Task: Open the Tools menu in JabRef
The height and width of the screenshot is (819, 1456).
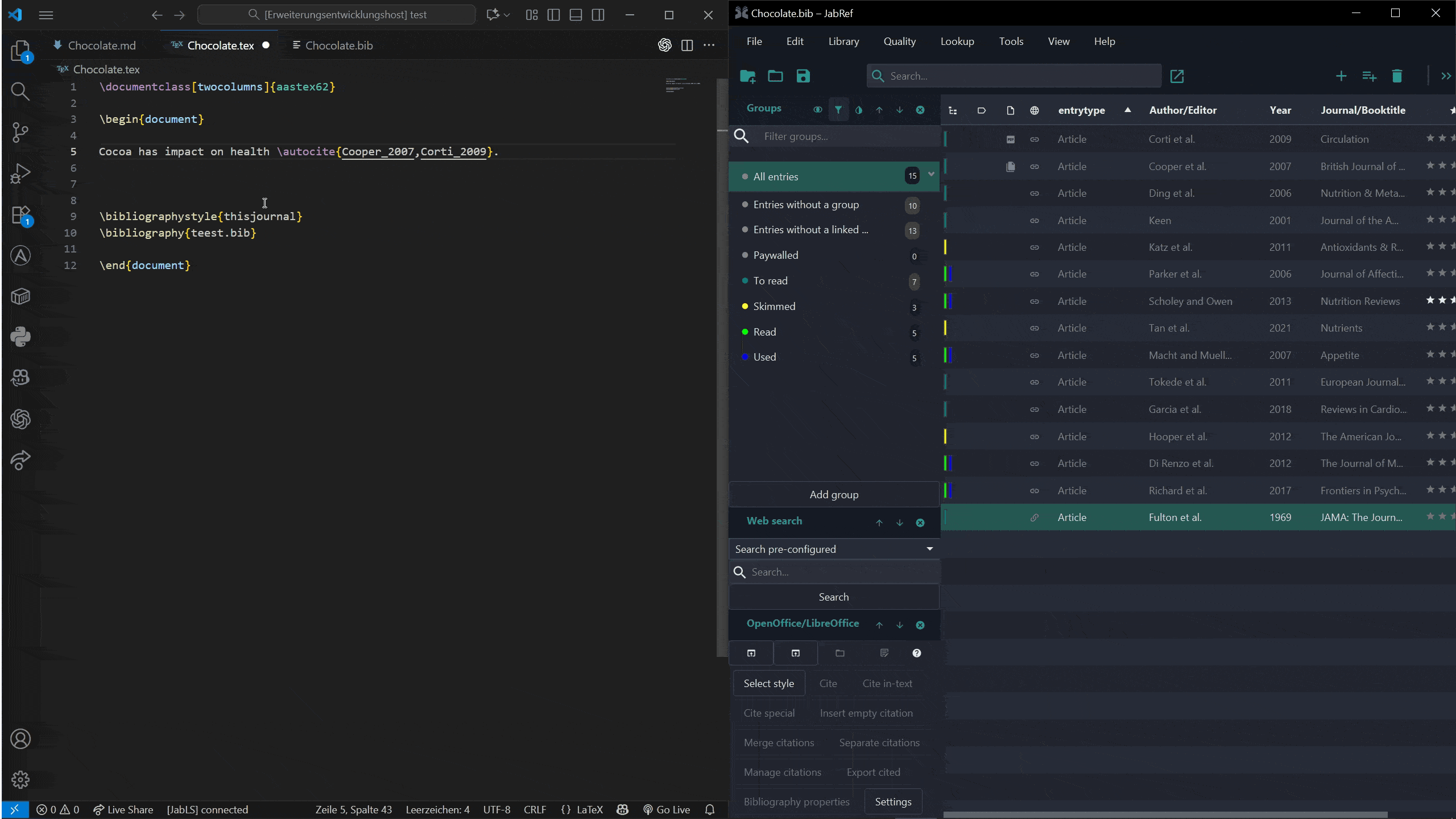Action: click(1011, 41)
